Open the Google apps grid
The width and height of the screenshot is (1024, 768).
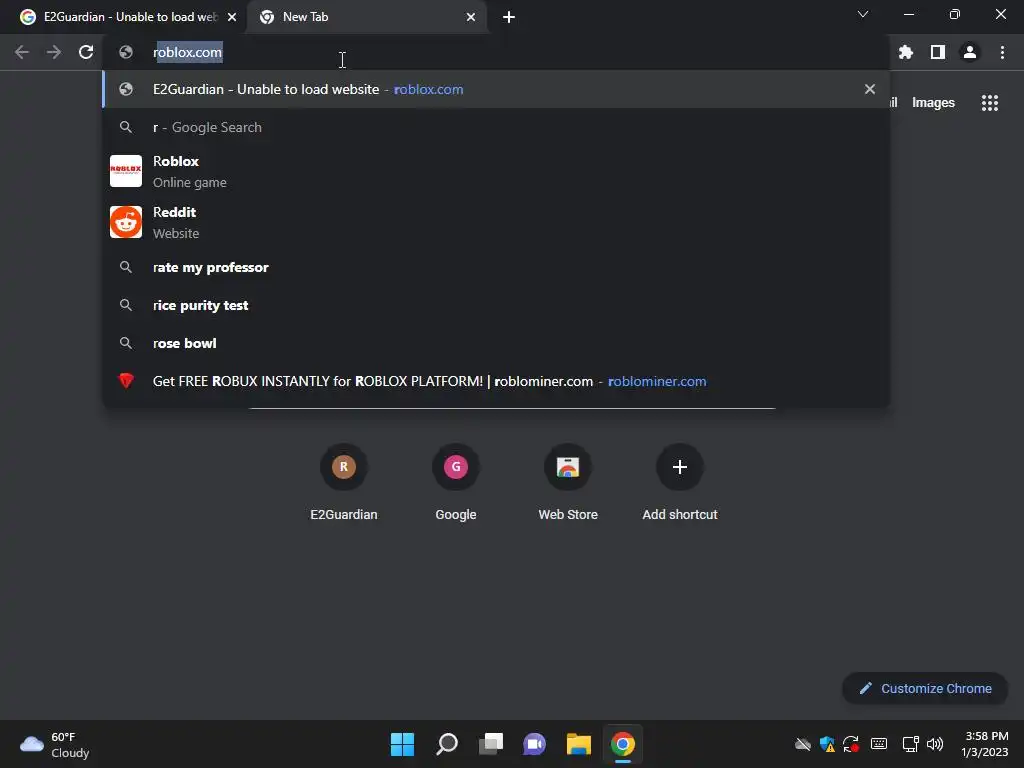click(x=989, y=103)
